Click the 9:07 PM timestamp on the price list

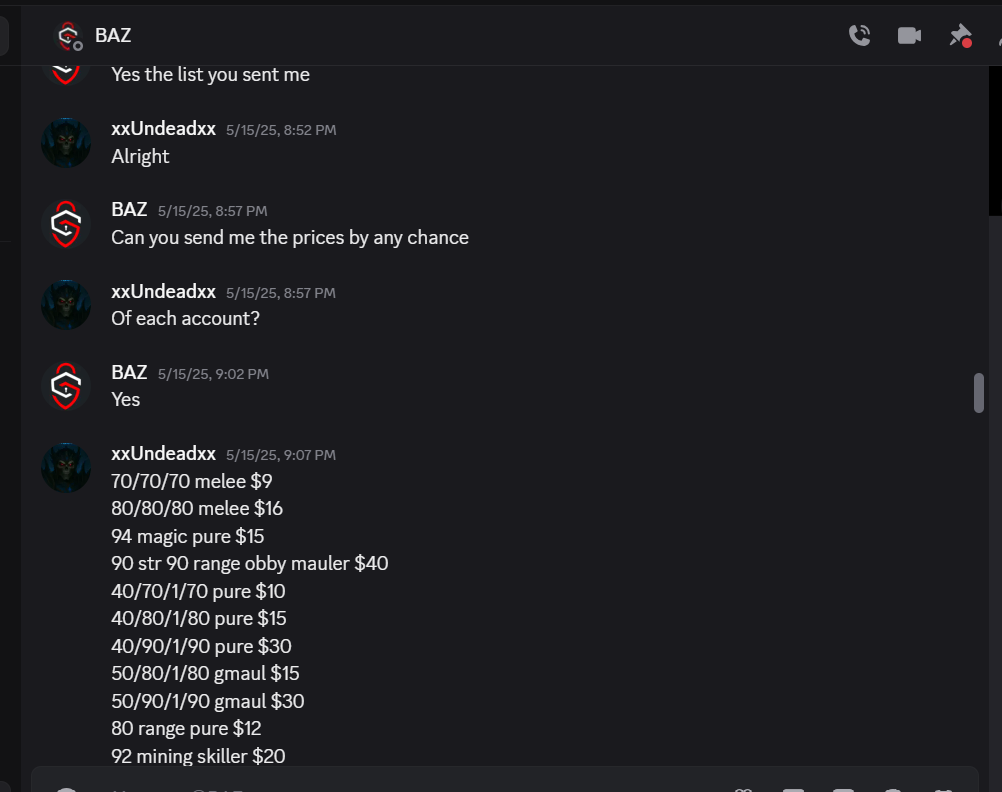click(x=281, y=454)
